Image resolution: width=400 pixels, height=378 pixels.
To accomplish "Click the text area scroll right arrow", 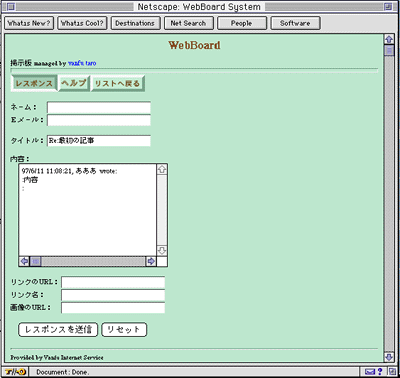I will (151, 261).
